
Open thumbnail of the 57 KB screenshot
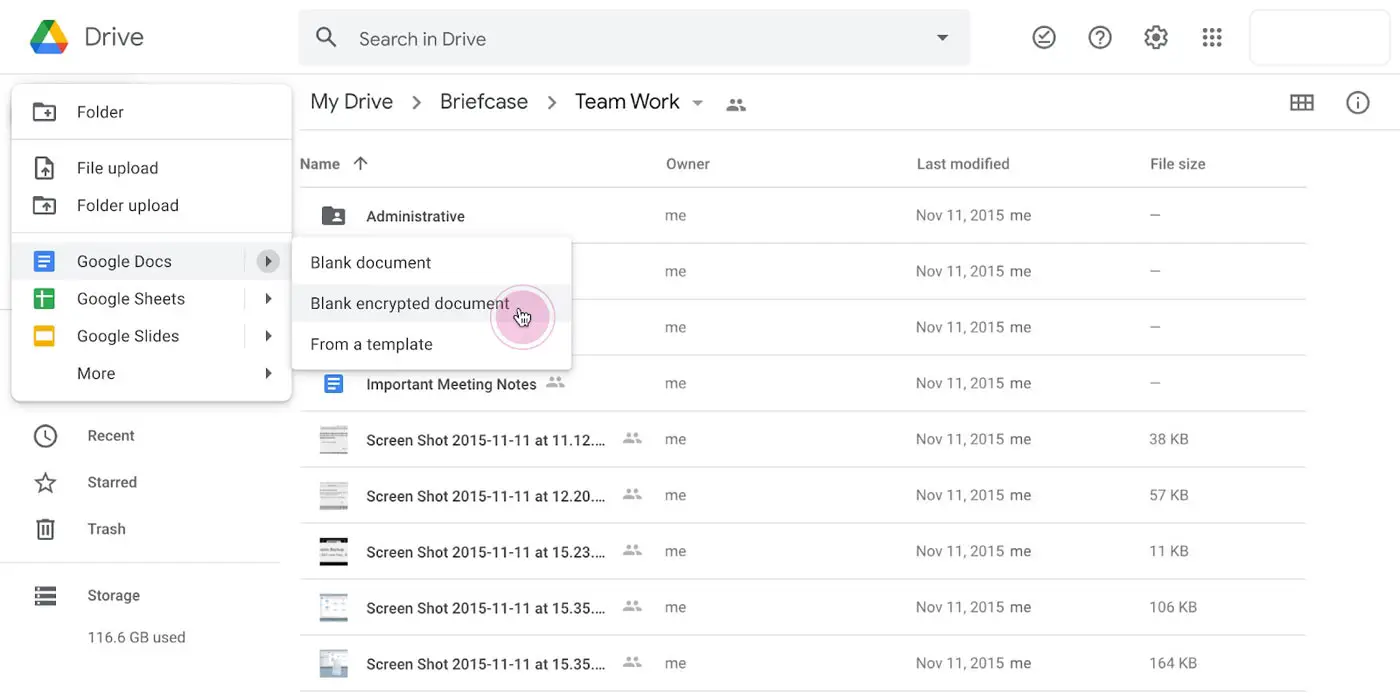pos(333,495)
